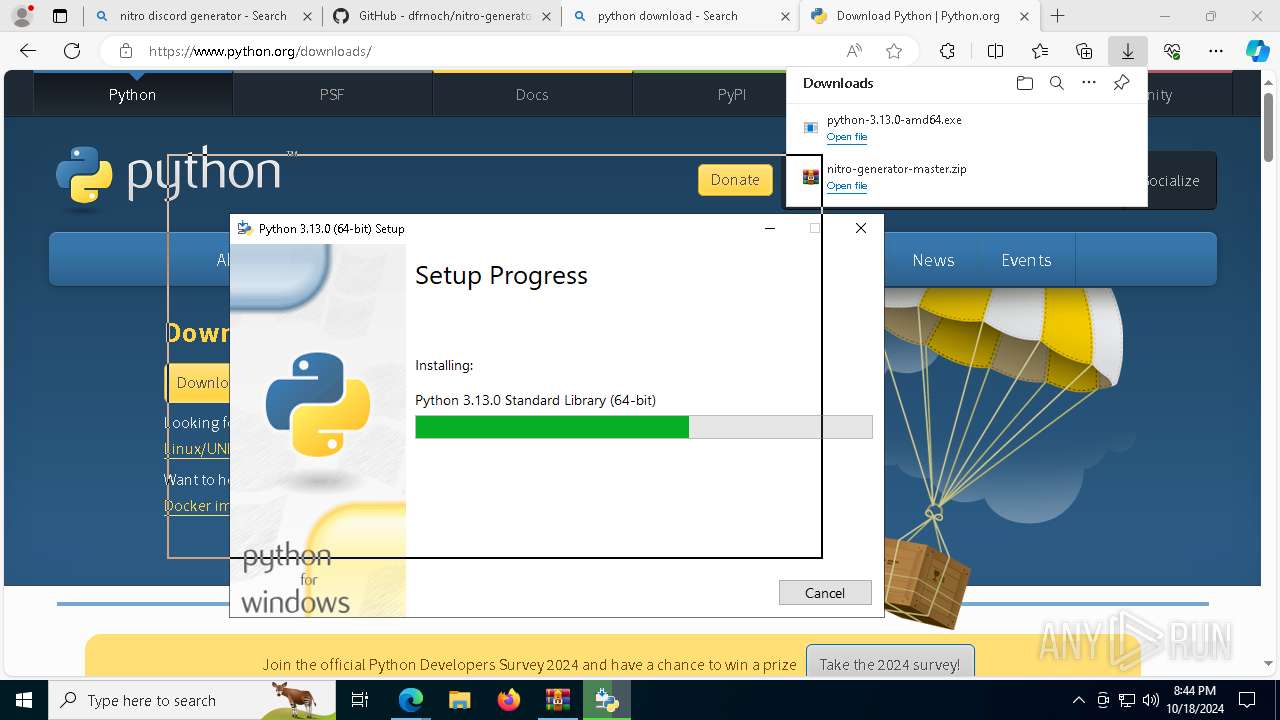Minimize the Python Setup window
This screenshot has width=1280, height=720.
(770, 228)
